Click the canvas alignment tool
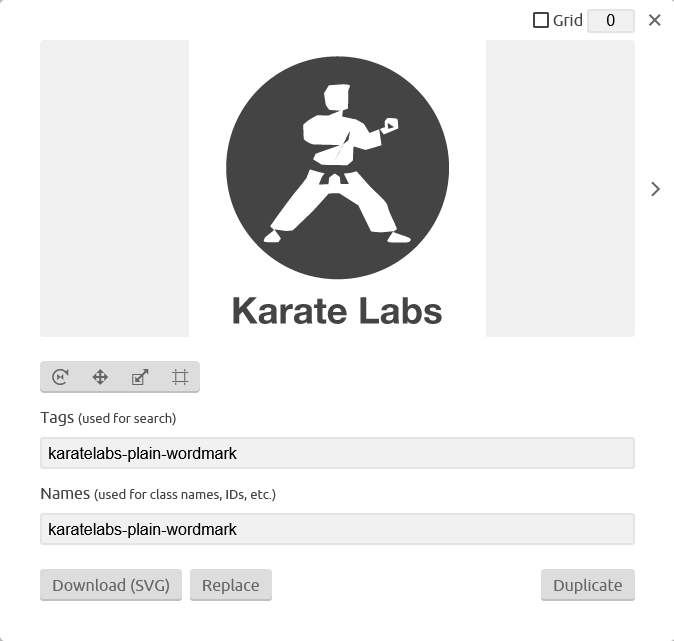The height and width of the screenshot is (641, 674). click(180, 377)
